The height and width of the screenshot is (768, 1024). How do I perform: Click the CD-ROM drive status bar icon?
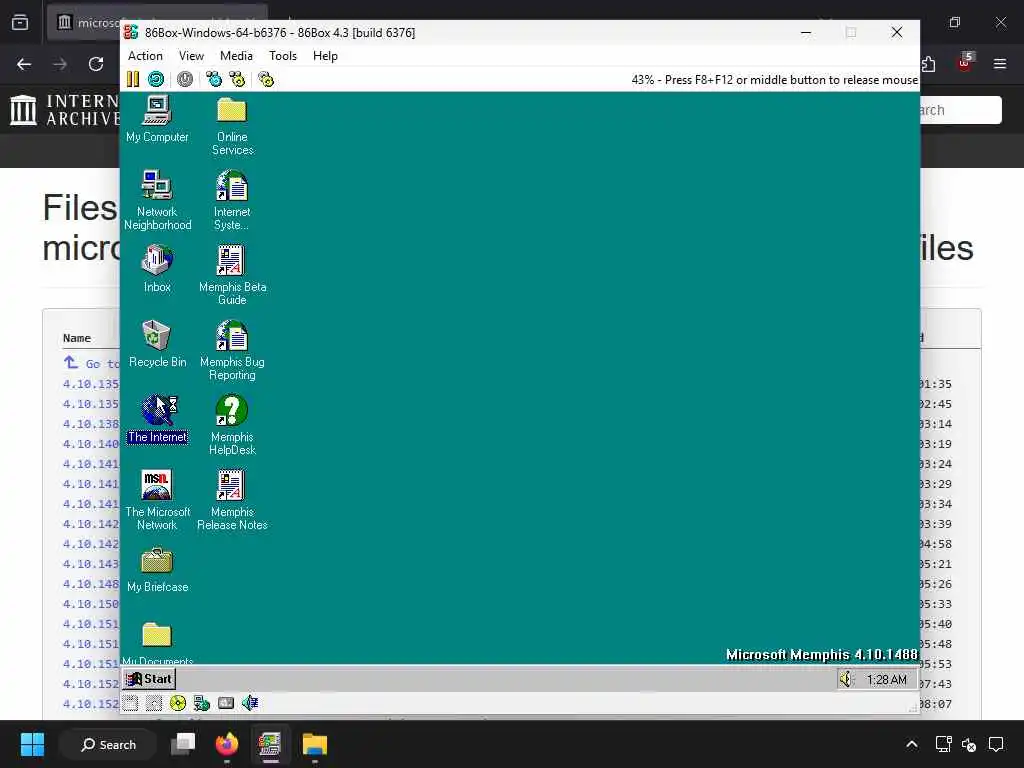pyautogui.click(x=178, y=703)
